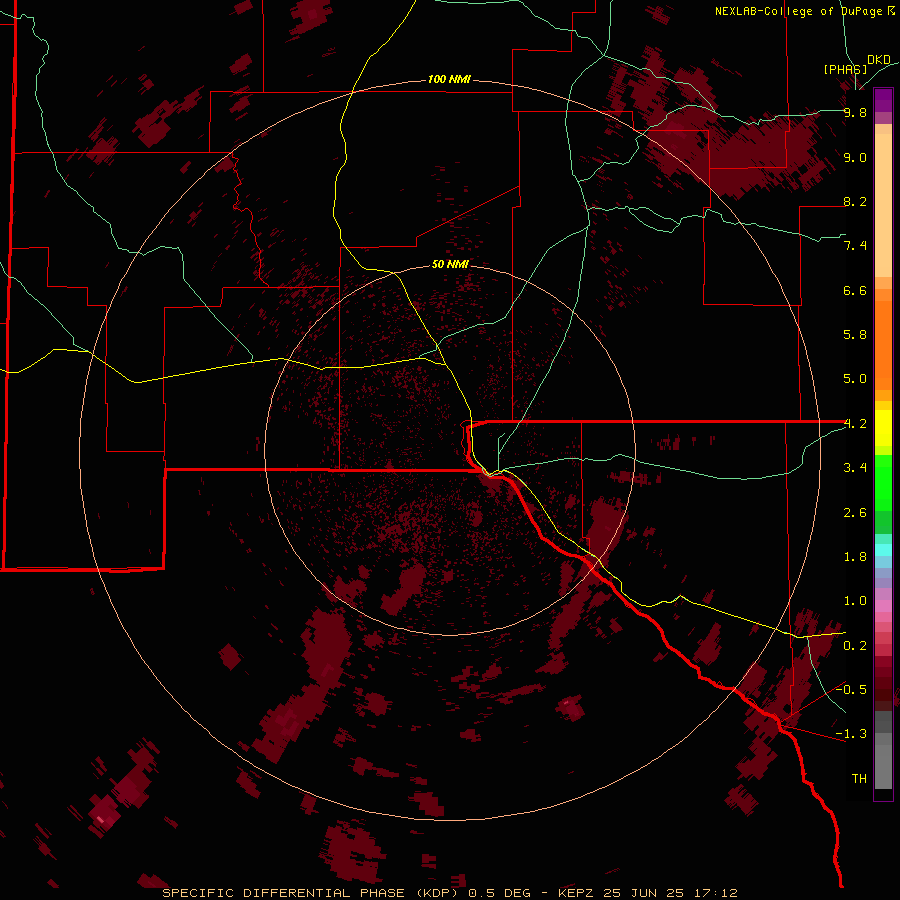Click the 4.2 scale value

tap(855, 424)
